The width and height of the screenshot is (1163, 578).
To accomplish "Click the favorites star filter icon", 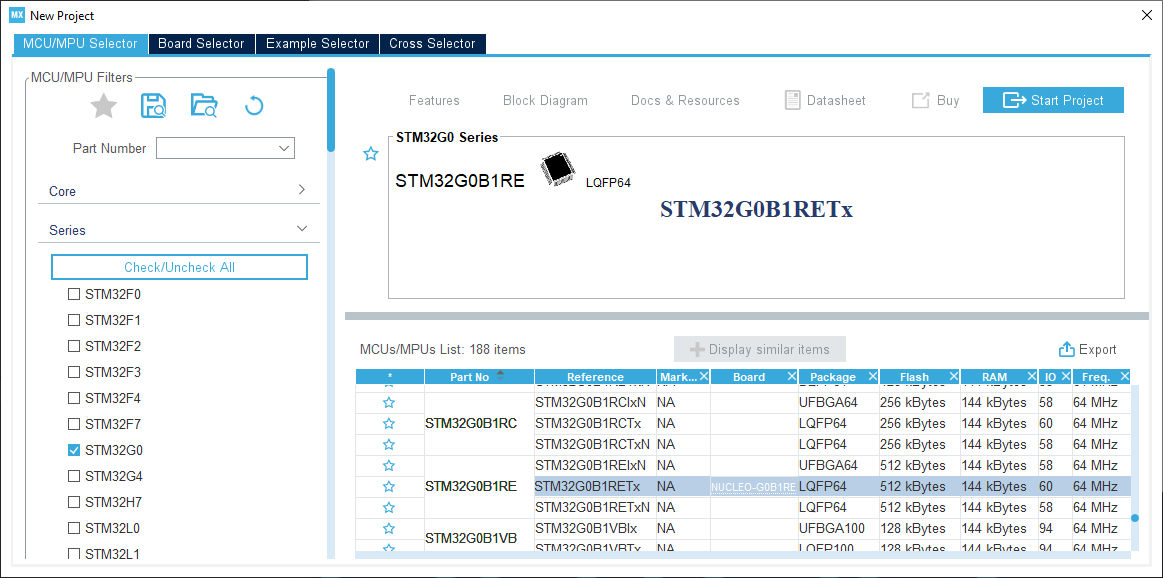I will (x=104, y=106).
